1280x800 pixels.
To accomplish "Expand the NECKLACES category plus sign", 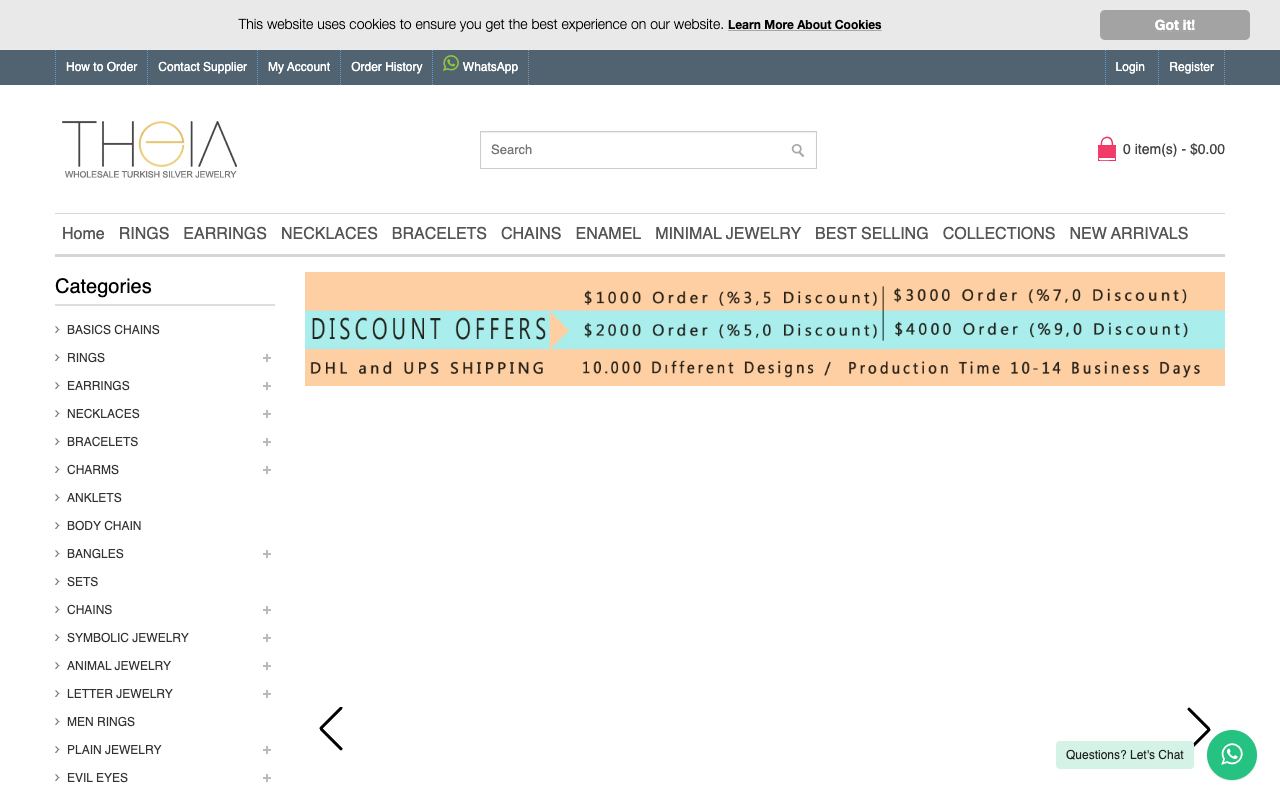I will click(x=267, y=414).
